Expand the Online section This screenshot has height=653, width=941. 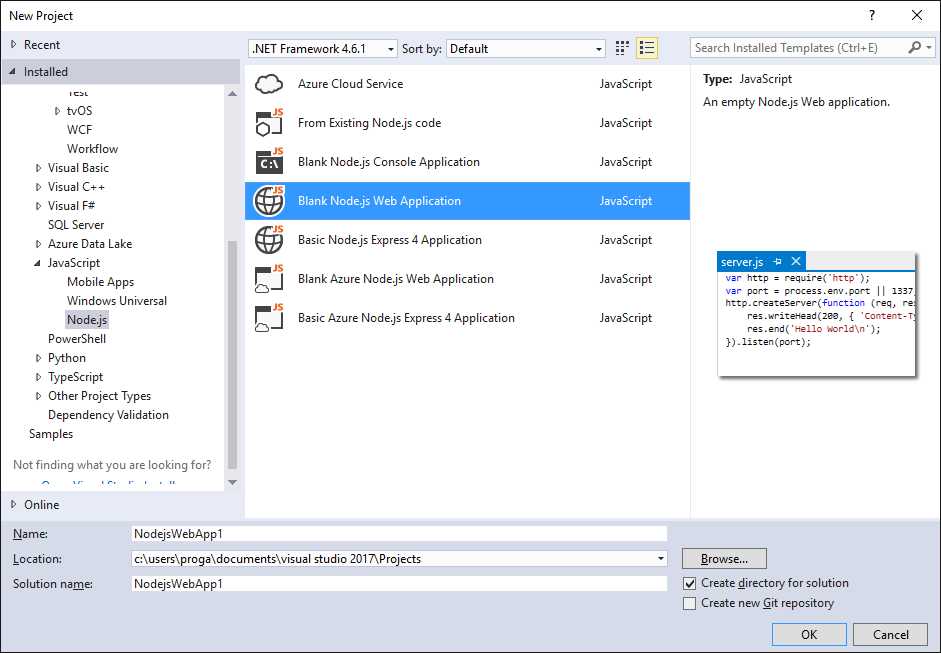coord(13,504)
